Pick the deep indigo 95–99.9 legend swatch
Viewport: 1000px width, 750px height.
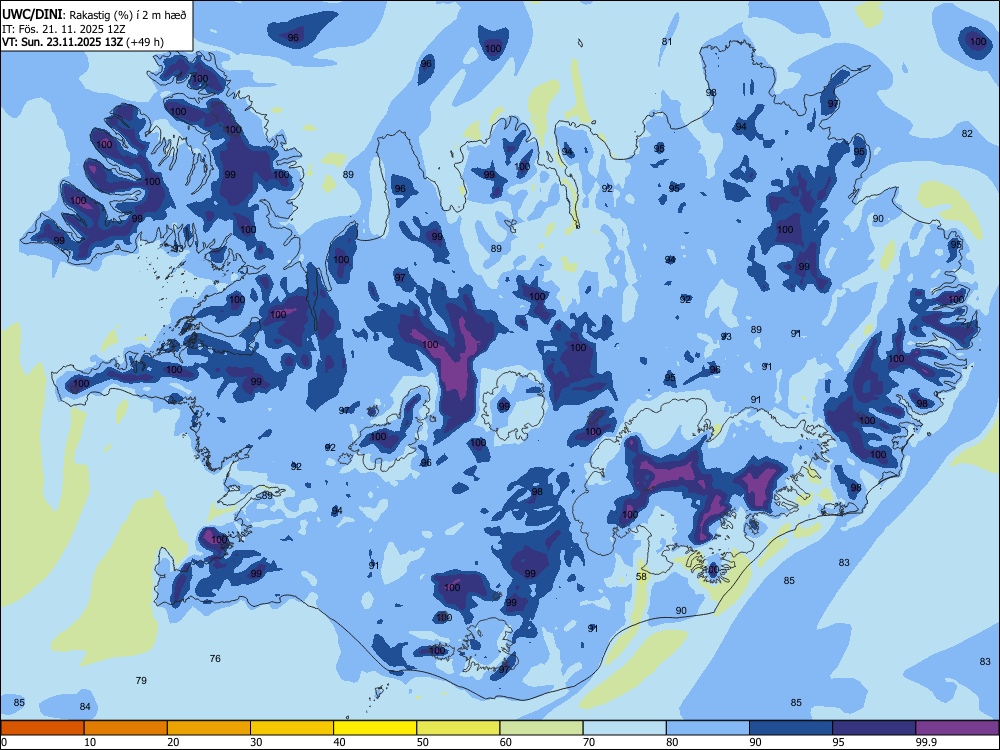[874, 728]
